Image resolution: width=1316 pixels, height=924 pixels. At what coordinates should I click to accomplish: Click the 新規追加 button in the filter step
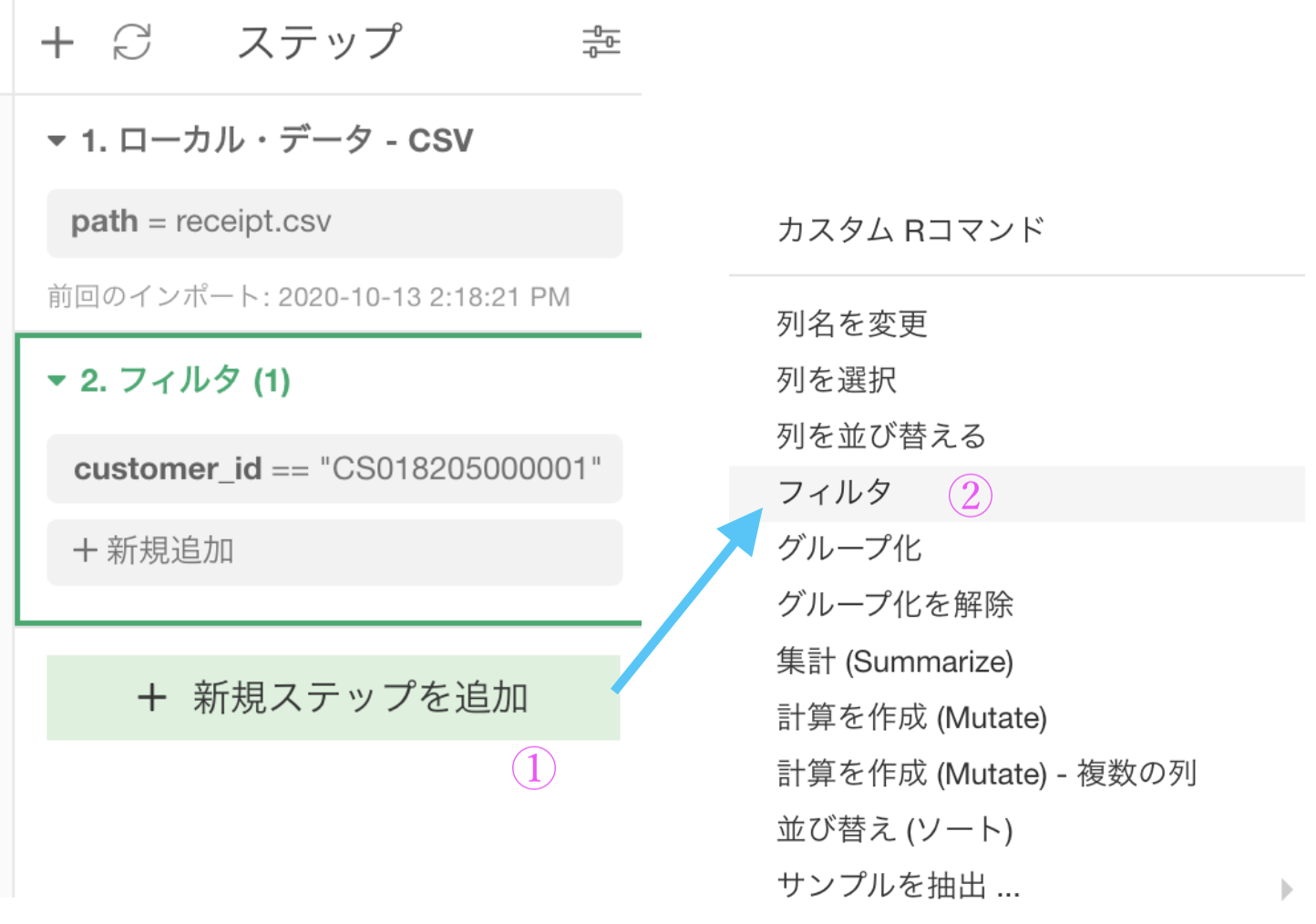click(334, 551)
